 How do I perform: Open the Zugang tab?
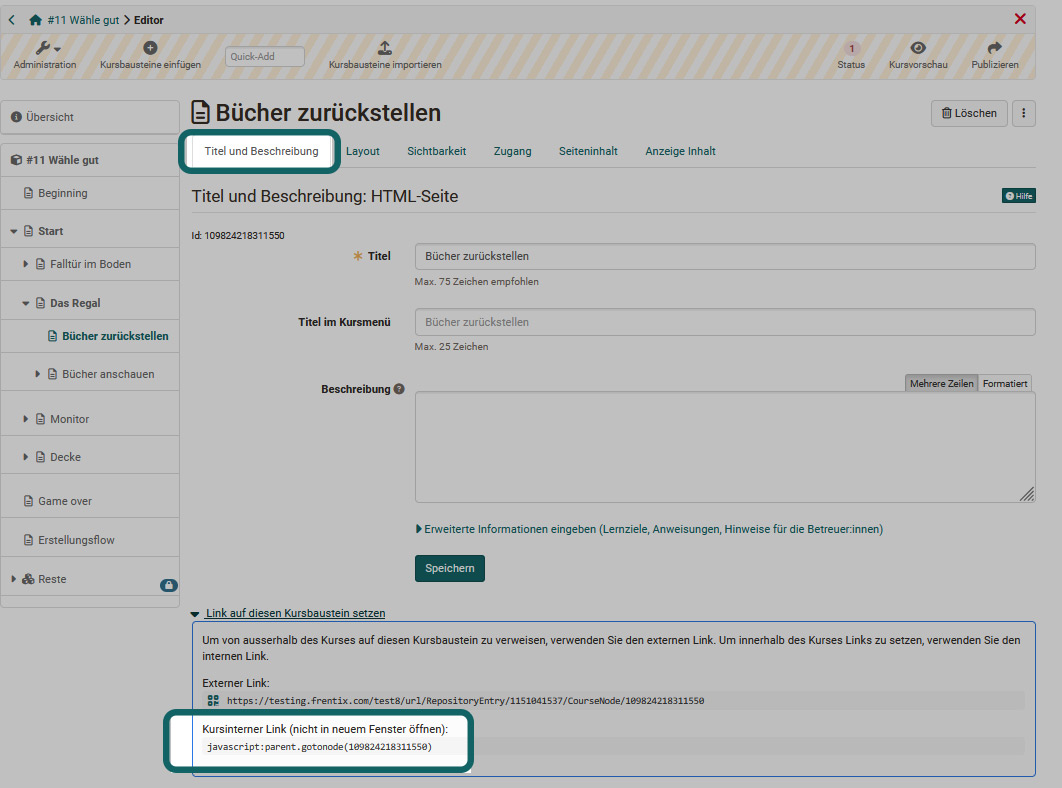[x=512, y=151]
